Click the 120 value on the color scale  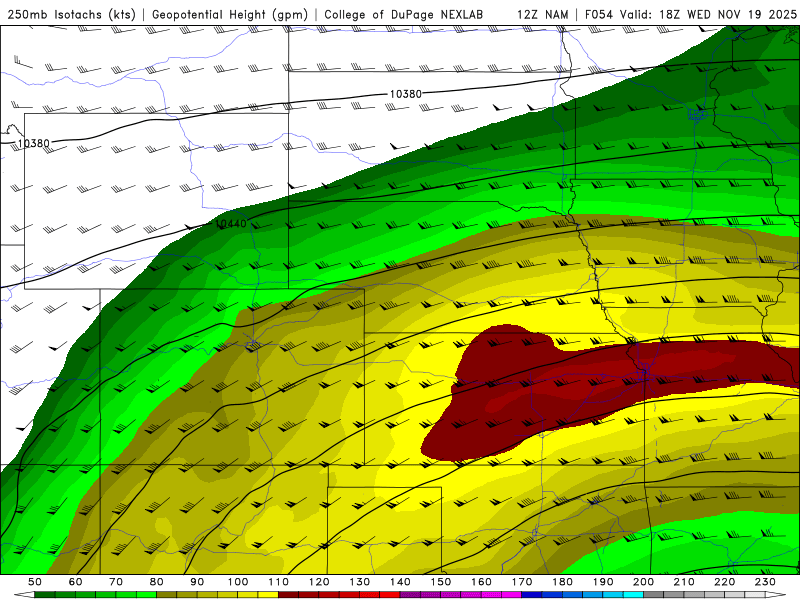319,582
